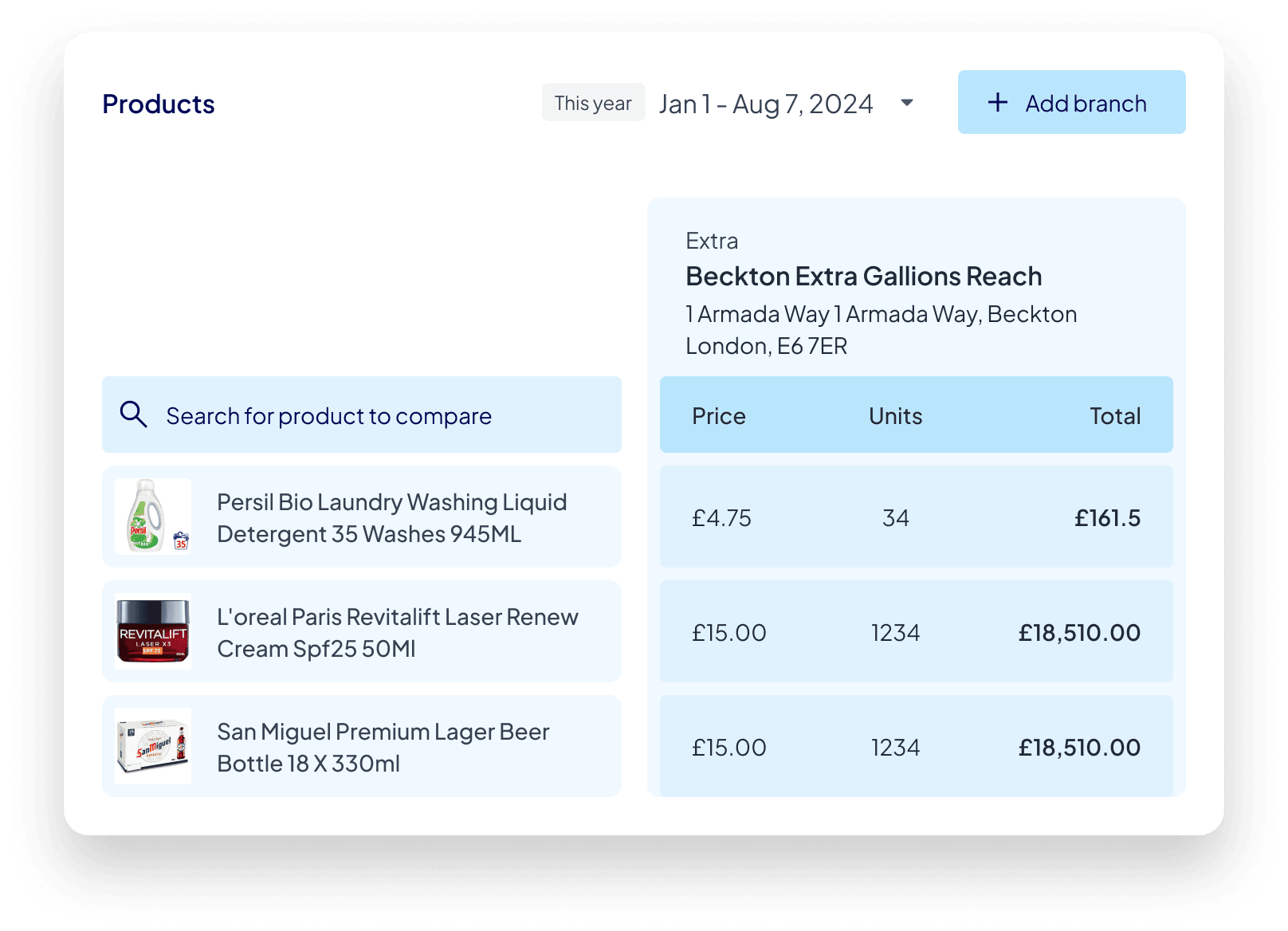Click the Price column header

click(718, 416)
